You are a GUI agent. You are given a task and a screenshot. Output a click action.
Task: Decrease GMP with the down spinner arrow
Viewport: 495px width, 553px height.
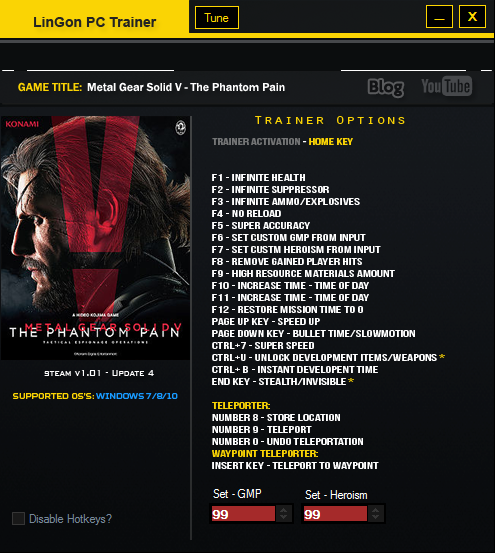click(x=283, y=518)
